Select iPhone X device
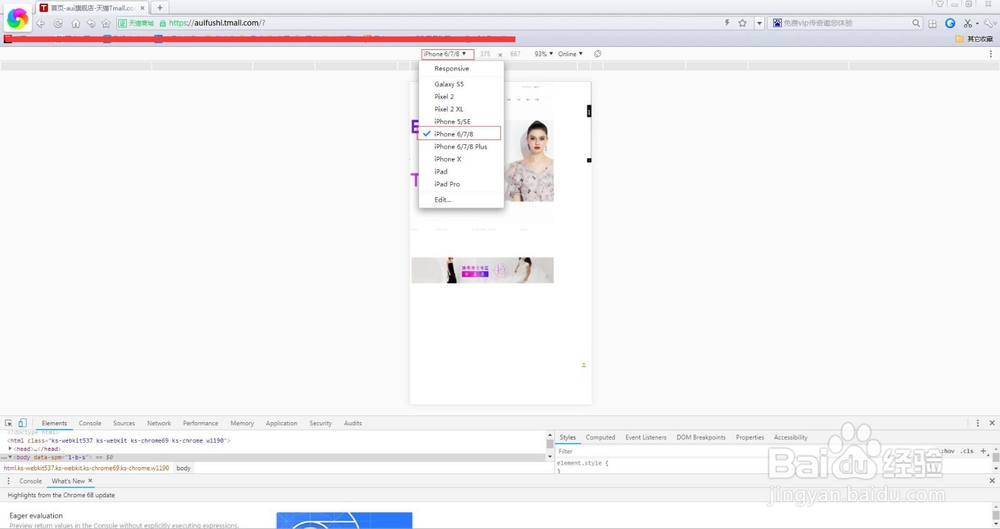 (447, 159)
